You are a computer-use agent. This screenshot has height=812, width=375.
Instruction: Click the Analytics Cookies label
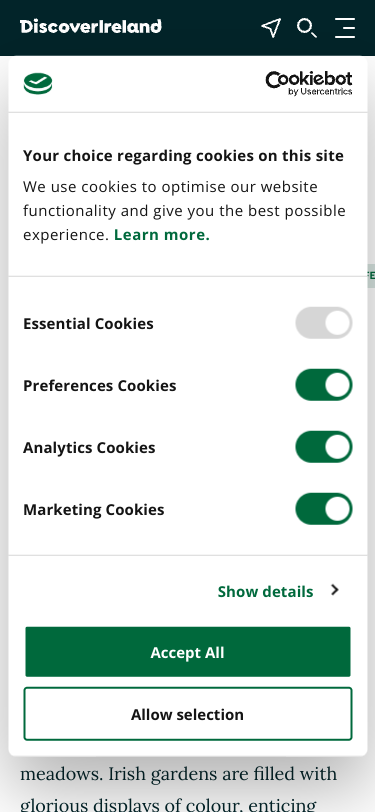pos(89,447)
